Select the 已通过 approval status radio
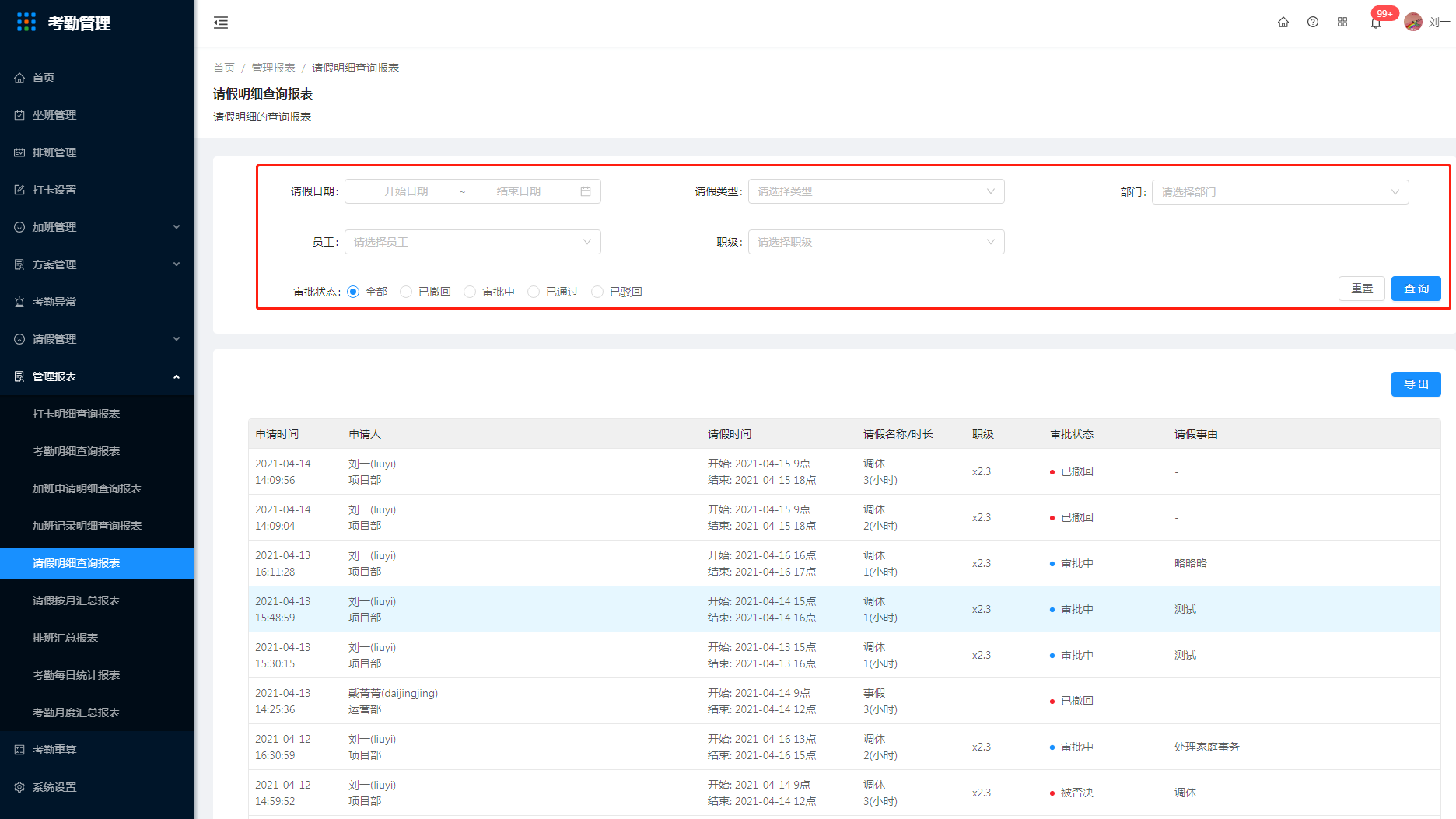 (x=534, y=292)
